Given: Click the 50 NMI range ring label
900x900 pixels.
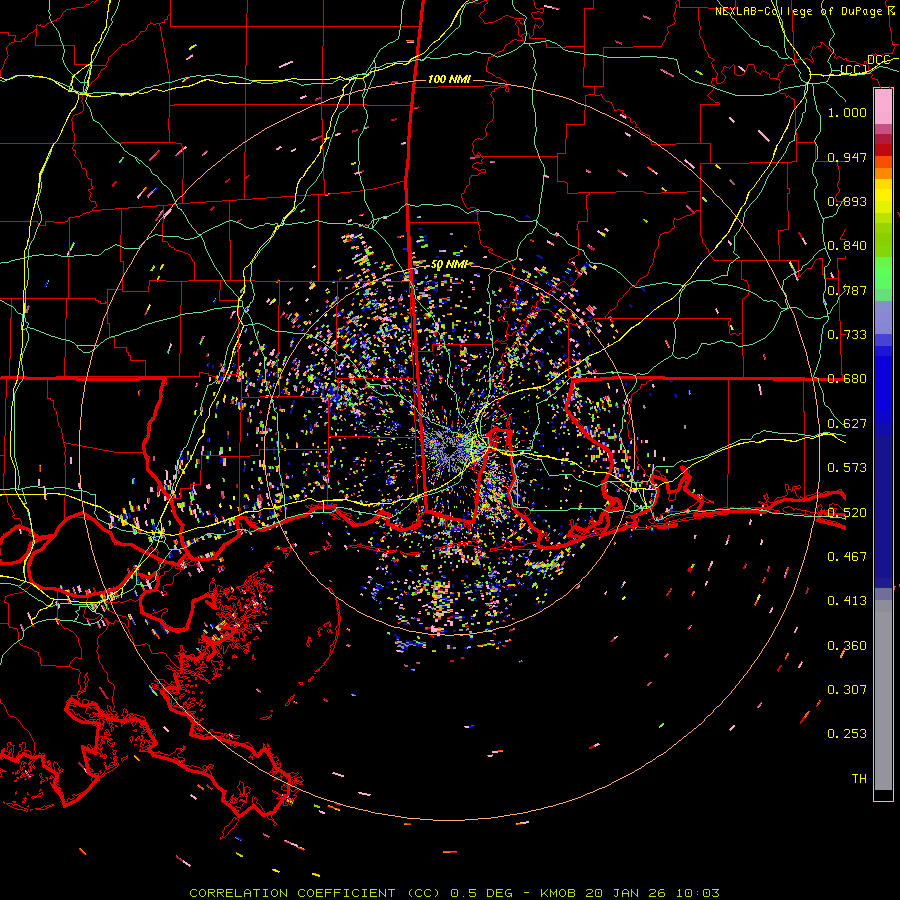Looking at the screenshot, I should tap(449, 265).
